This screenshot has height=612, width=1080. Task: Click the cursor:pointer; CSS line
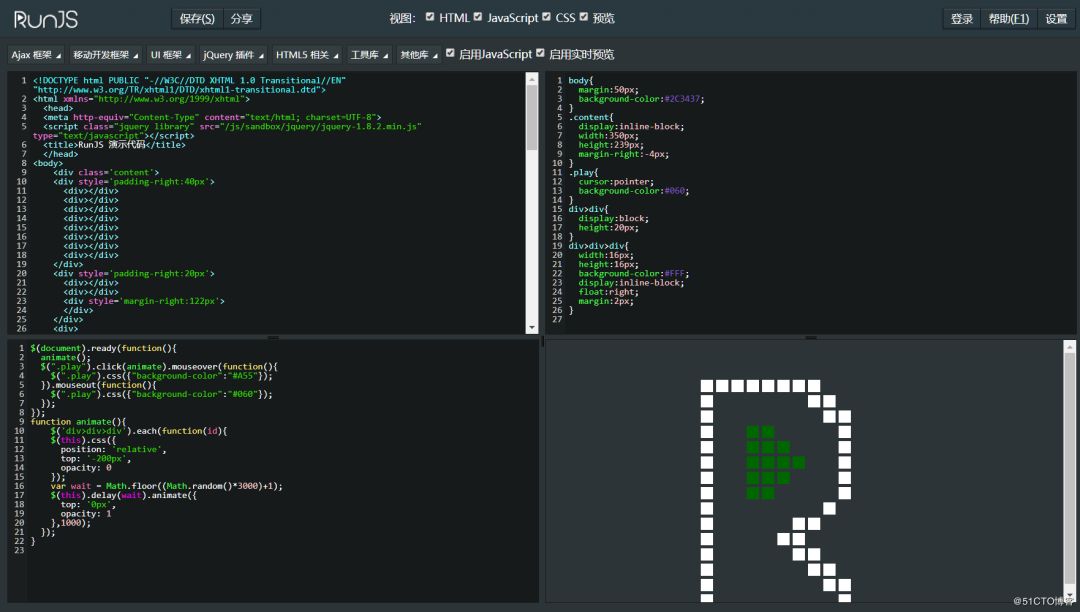[616, 182]
